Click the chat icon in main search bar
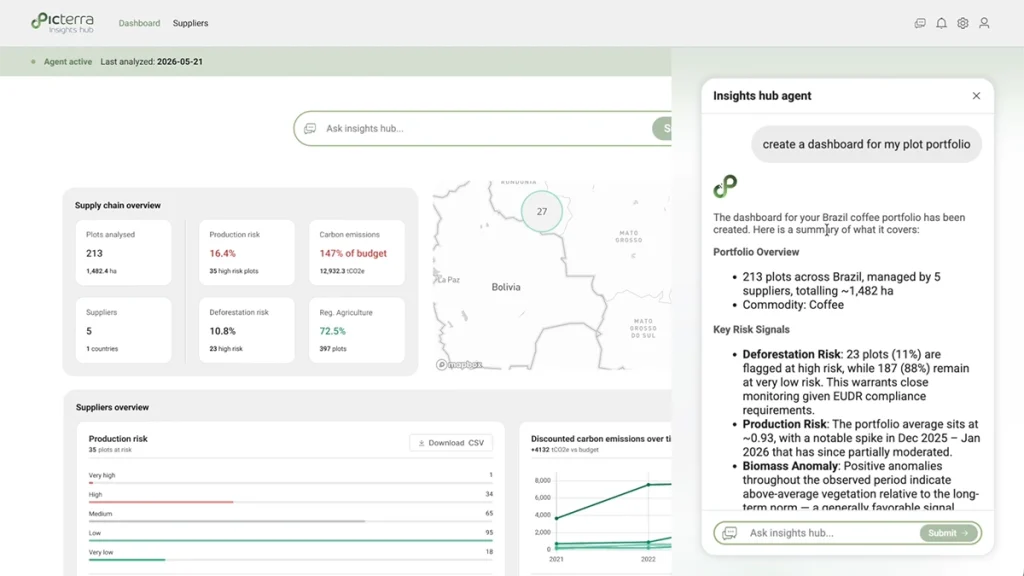 pyautogui.click(x=310, y=129)
